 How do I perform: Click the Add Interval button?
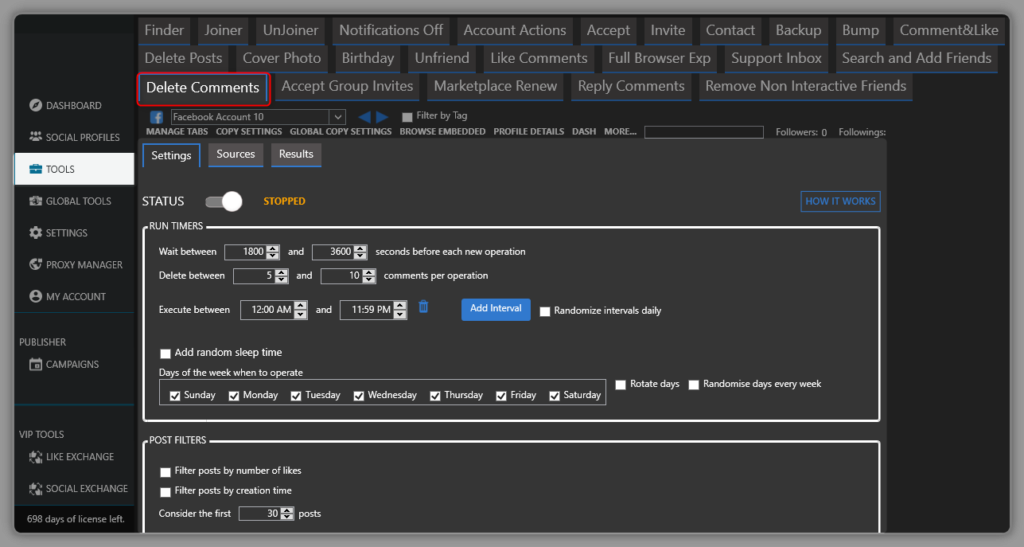pos(496,309)
